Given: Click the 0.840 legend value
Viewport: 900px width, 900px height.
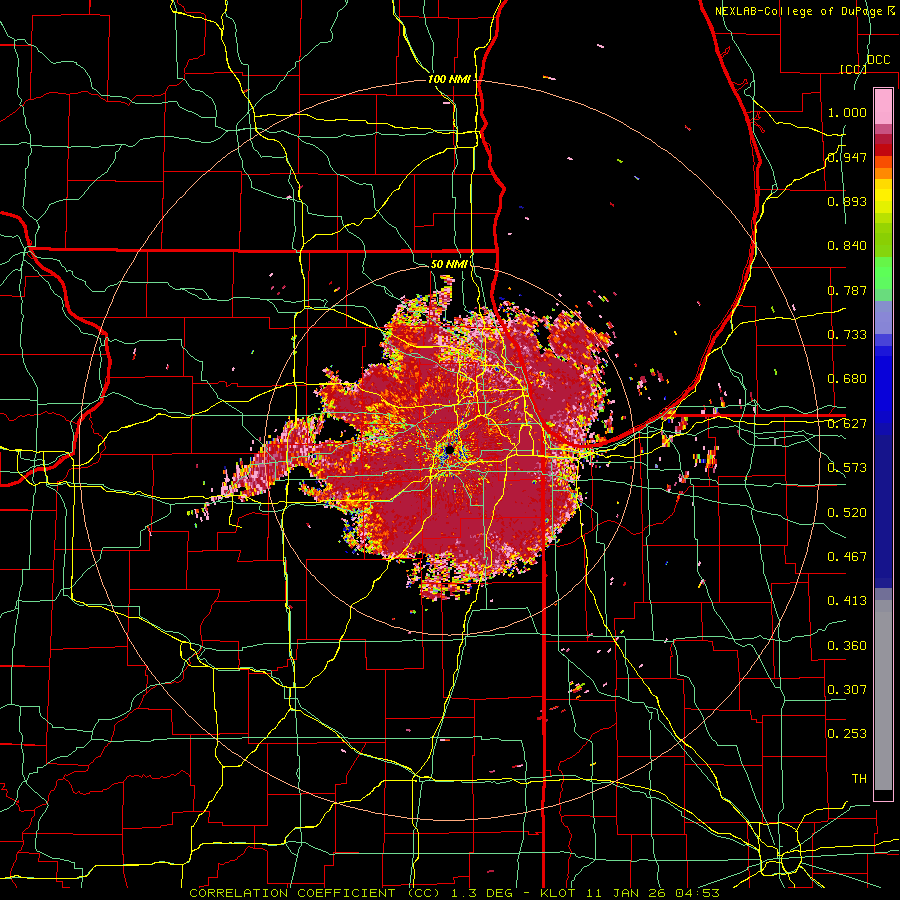Looking at the screenshot, I should click(847, 246).
